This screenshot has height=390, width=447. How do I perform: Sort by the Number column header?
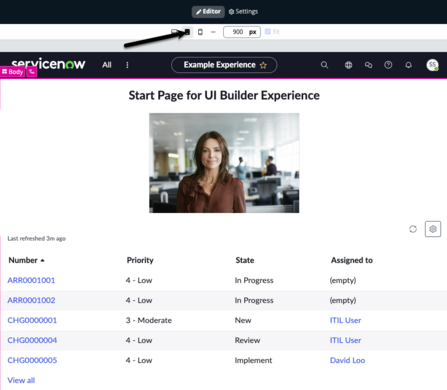tap(26, 260)
